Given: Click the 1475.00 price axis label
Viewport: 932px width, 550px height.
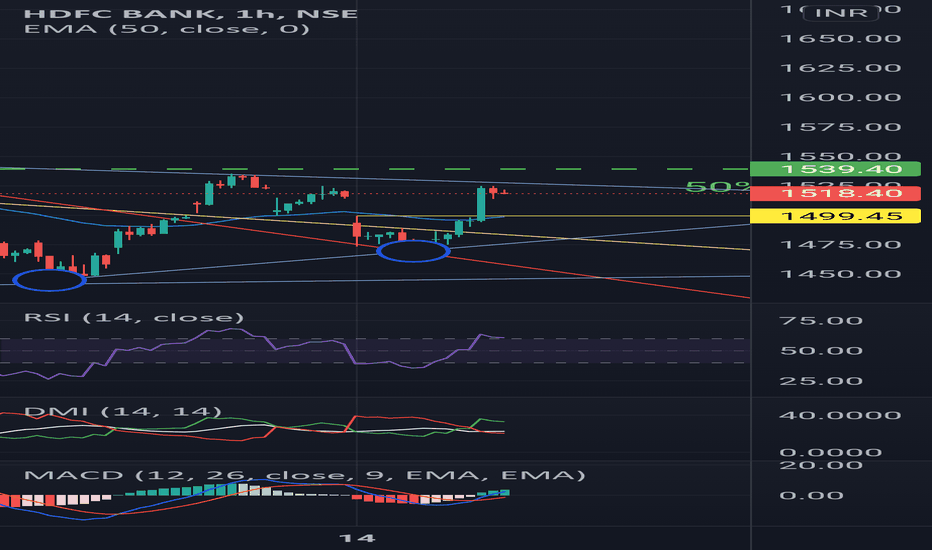Looking at the screenshot, I should pyautogui.click(x=840, y=244).
